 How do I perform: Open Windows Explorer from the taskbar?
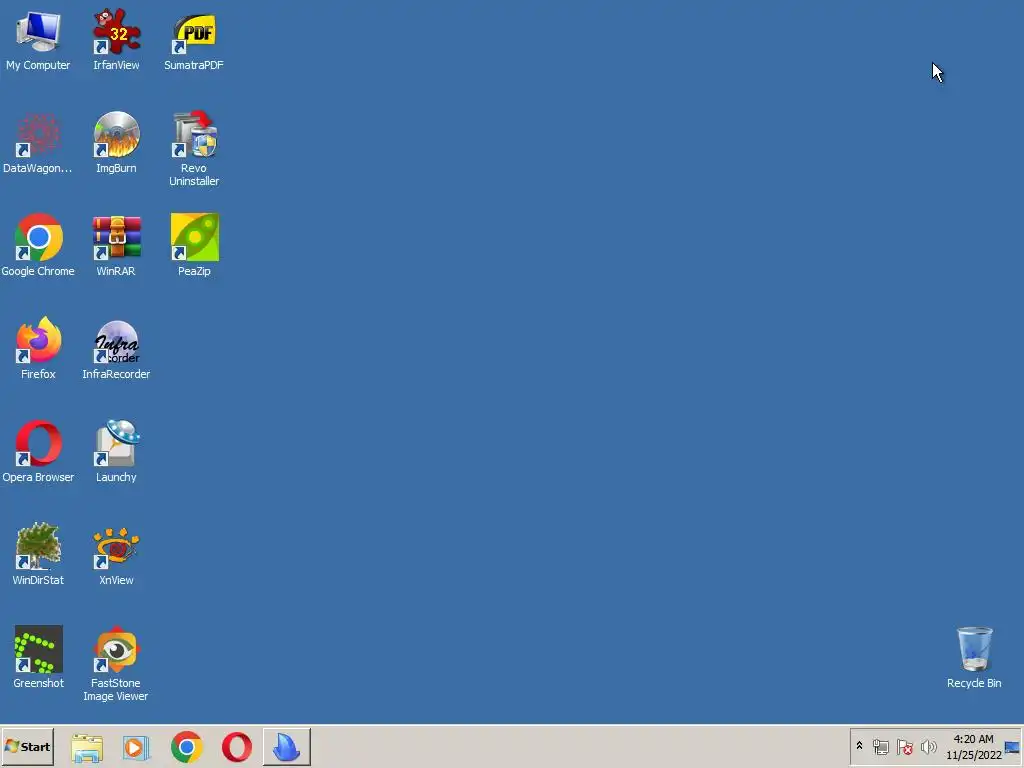(87, 747)
